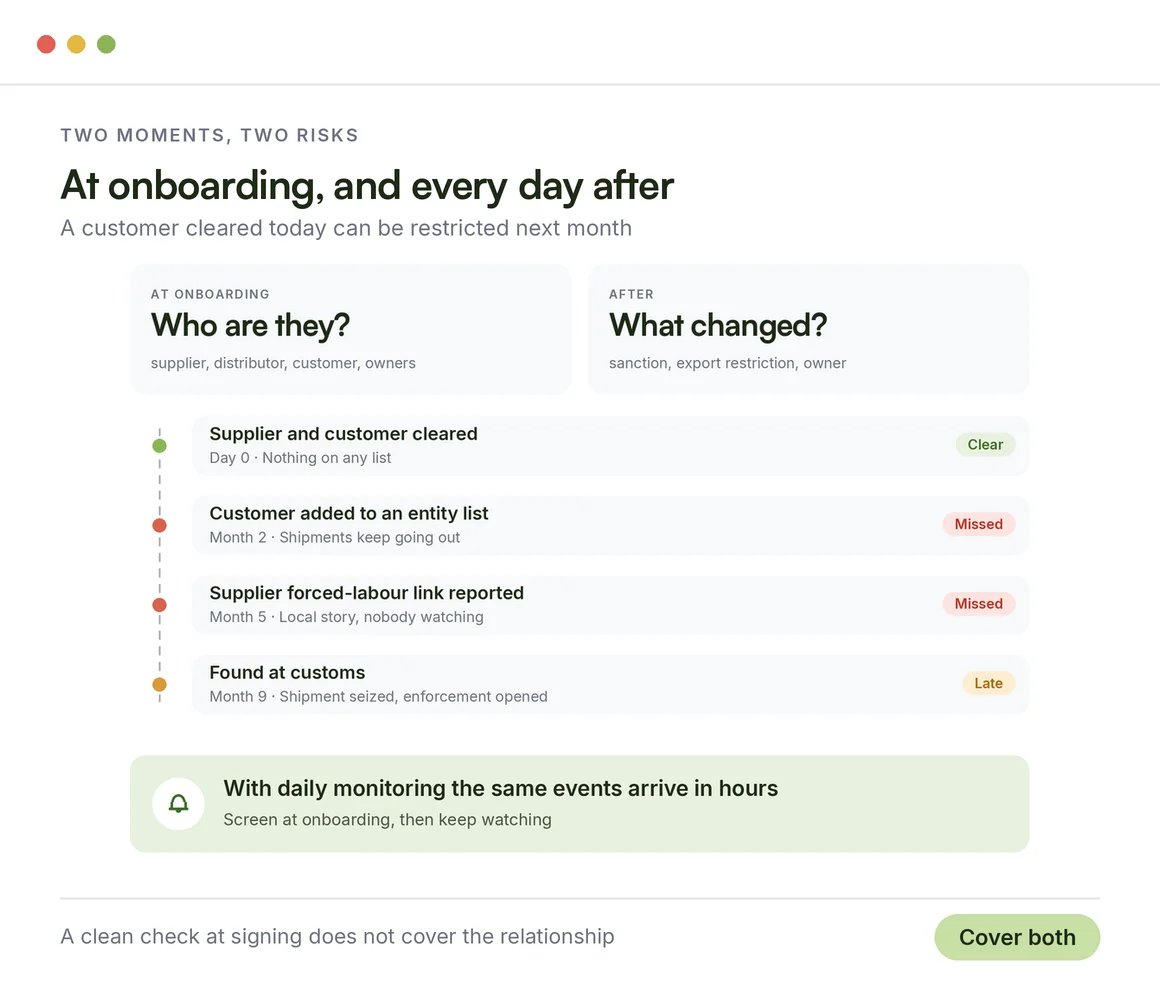Click the Missed badge on forced-labour row
This screenshot has height=1000, width=1160.
click(x=979, y=604)
